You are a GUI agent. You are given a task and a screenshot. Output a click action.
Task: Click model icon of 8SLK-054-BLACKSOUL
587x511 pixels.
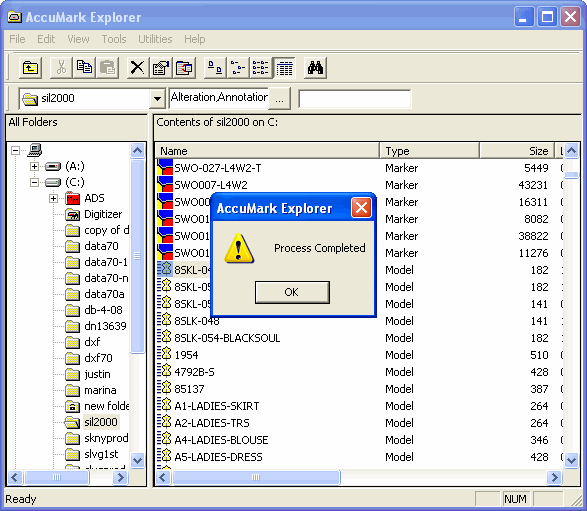(164, 337)
